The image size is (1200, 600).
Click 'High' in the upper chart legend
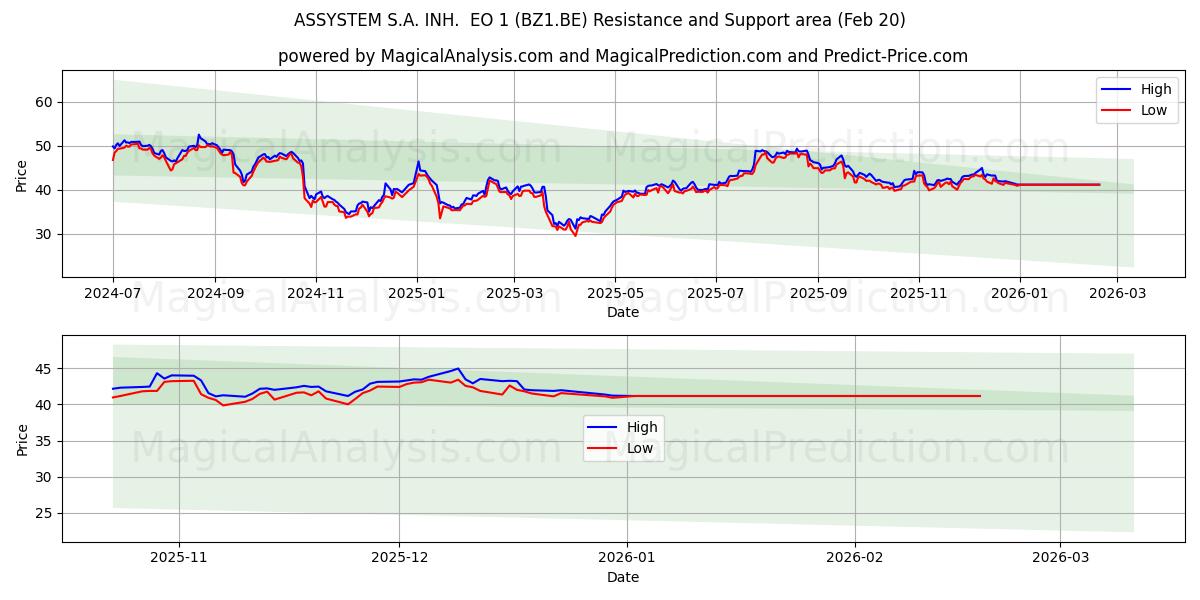[1156, 89]
